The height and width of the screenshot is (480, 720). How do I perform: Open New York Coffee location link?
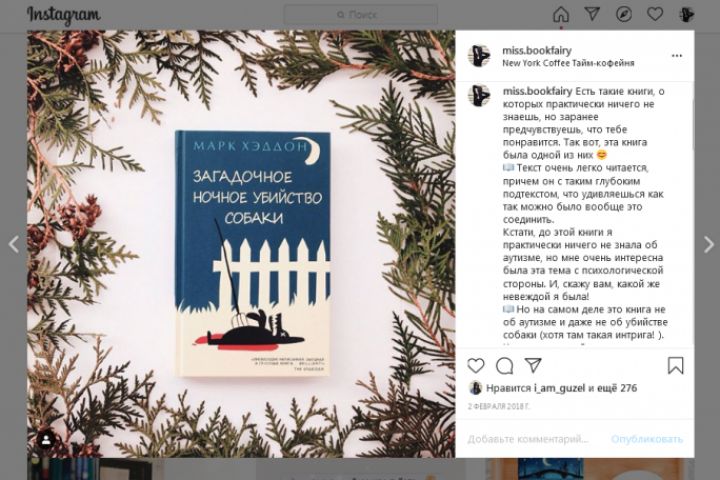568,63
